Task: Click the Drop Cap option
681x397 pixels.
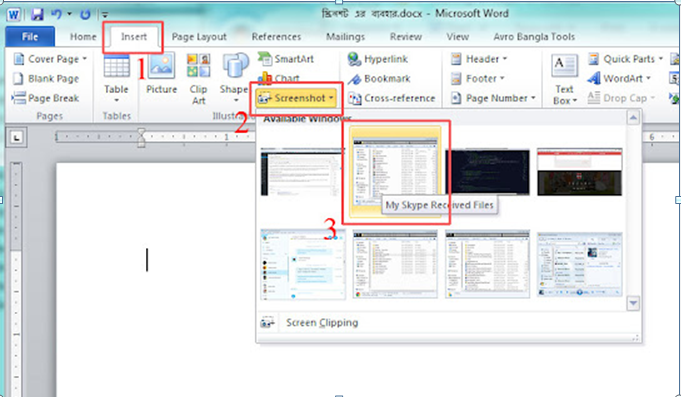Action: pos(621,99)
